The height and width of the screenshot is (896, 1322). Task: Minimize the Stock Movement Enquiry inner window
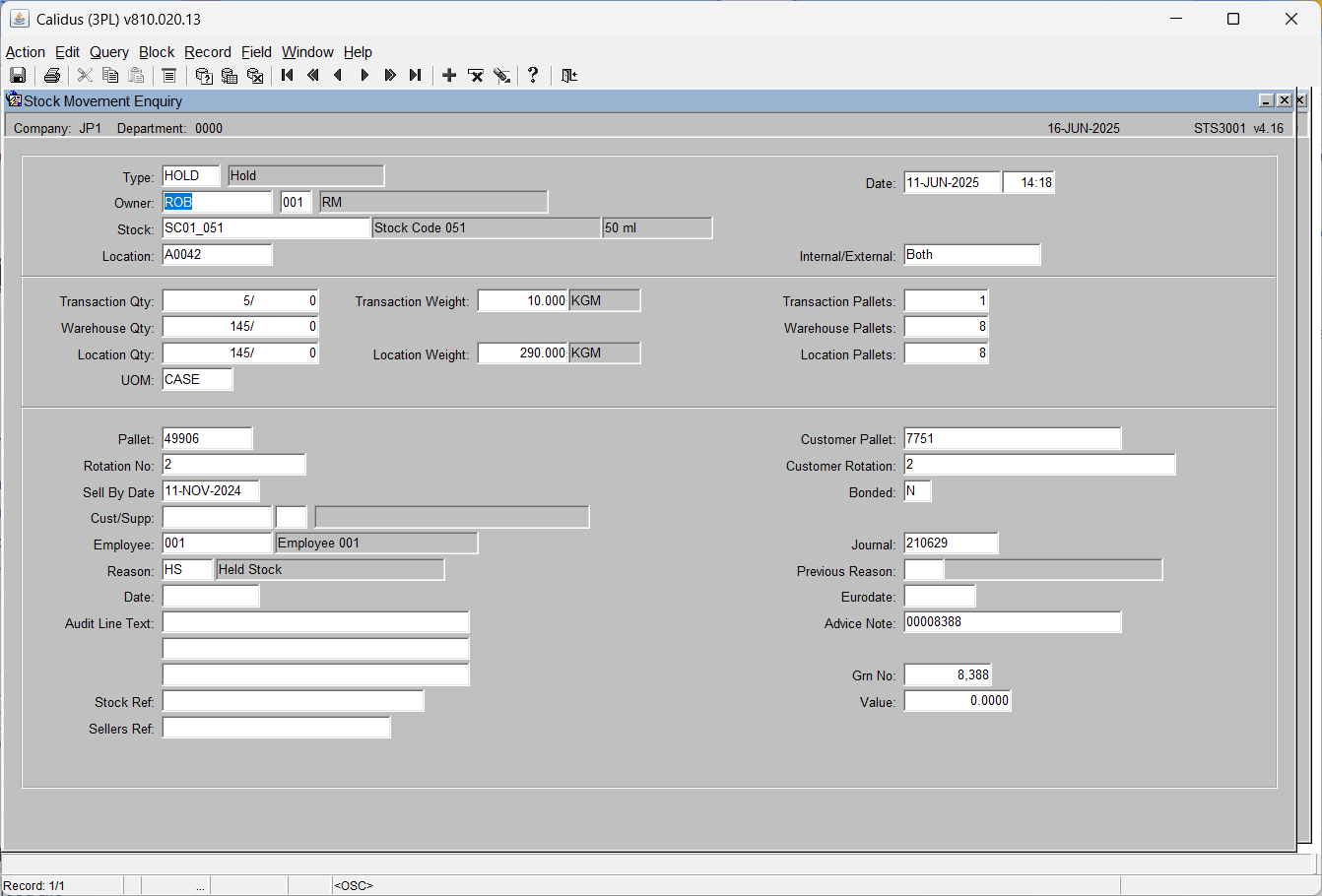[1267, 100]
